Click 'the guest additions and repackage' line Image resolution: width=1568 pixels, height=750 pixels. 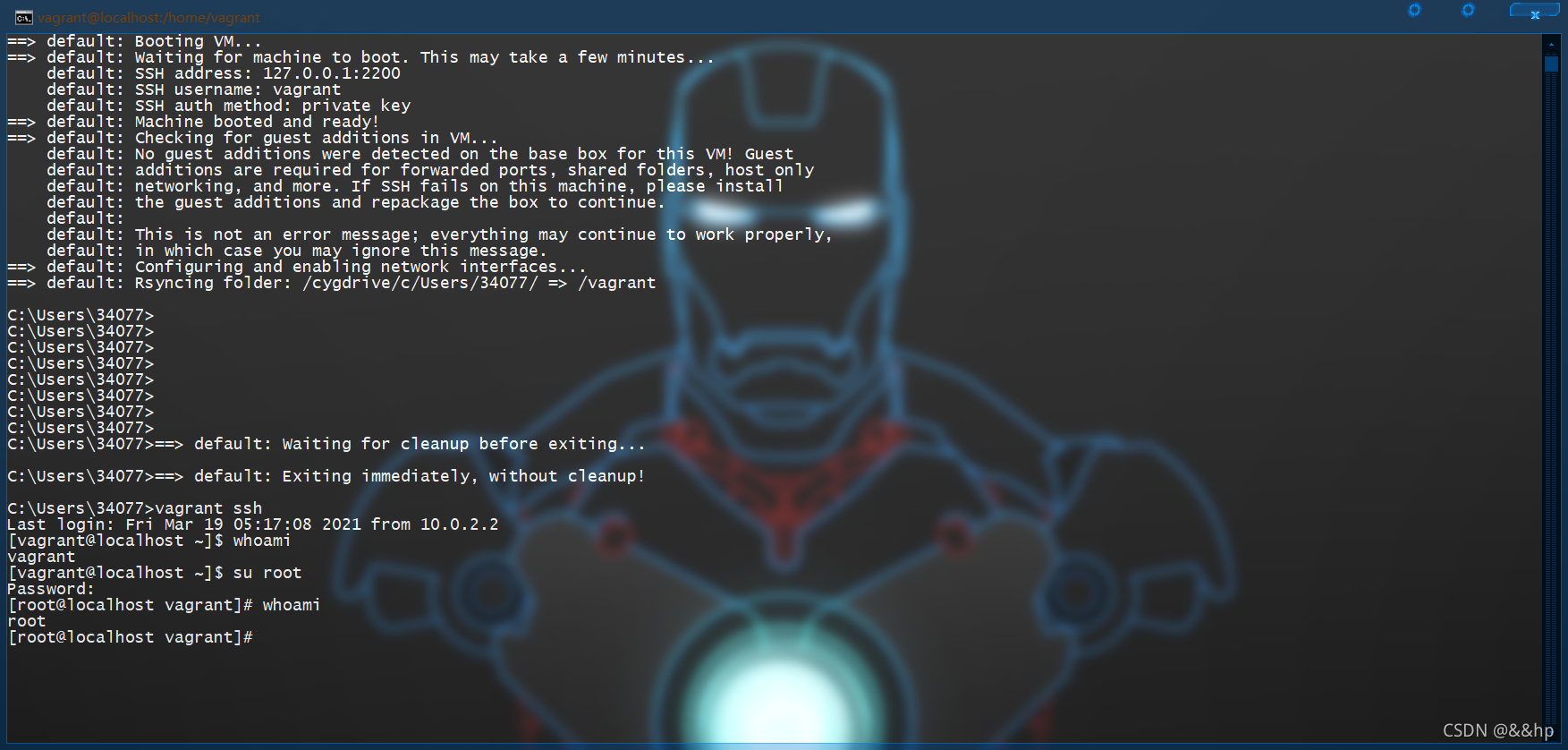pos(356,202)
